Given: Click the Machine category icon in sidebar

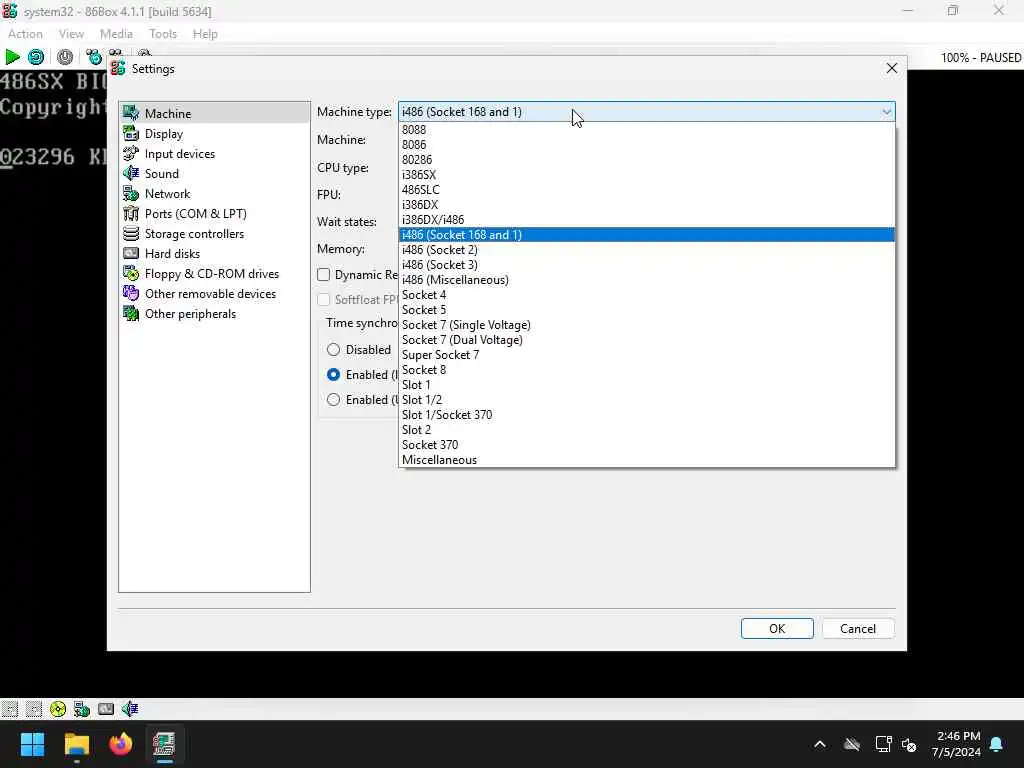Looking at the screenshot, I should point(131,113).
